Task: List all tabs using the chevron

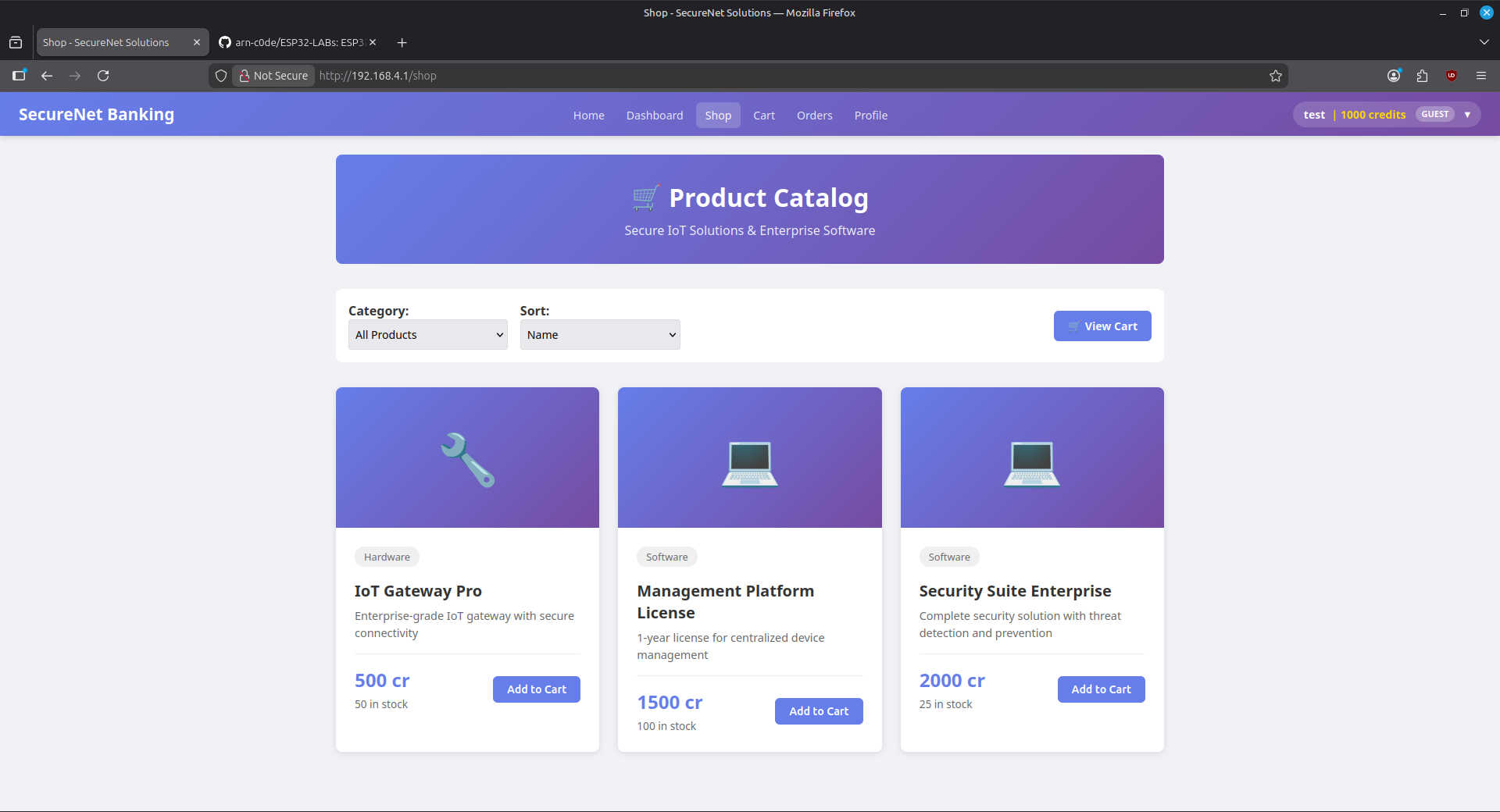Action: [1484, 42]
